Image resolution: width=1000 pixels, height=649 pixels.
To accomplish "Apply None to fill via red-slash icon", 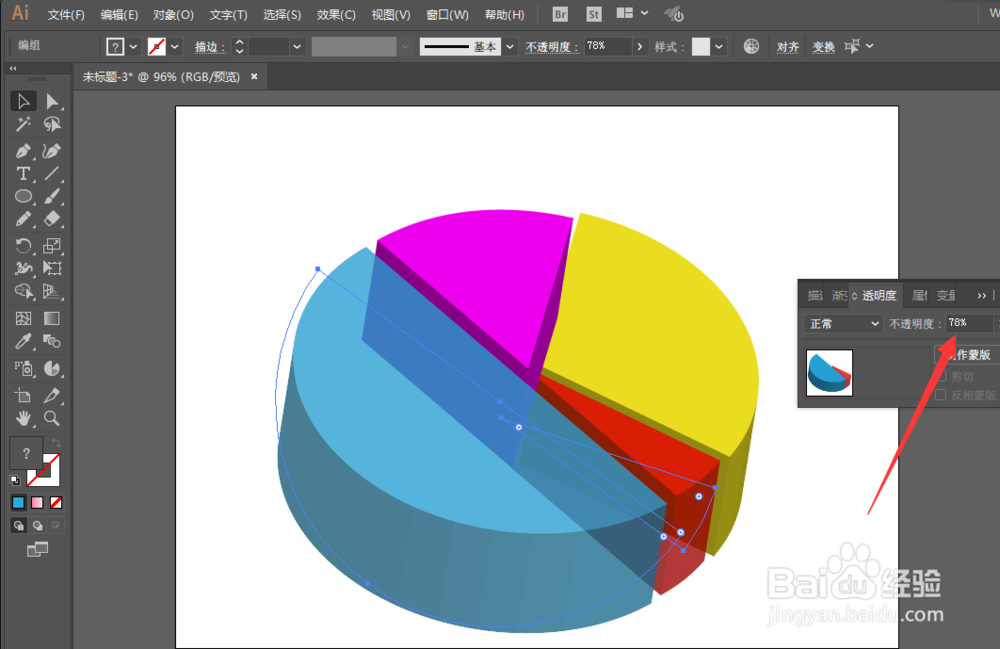I will click(56, 502).
